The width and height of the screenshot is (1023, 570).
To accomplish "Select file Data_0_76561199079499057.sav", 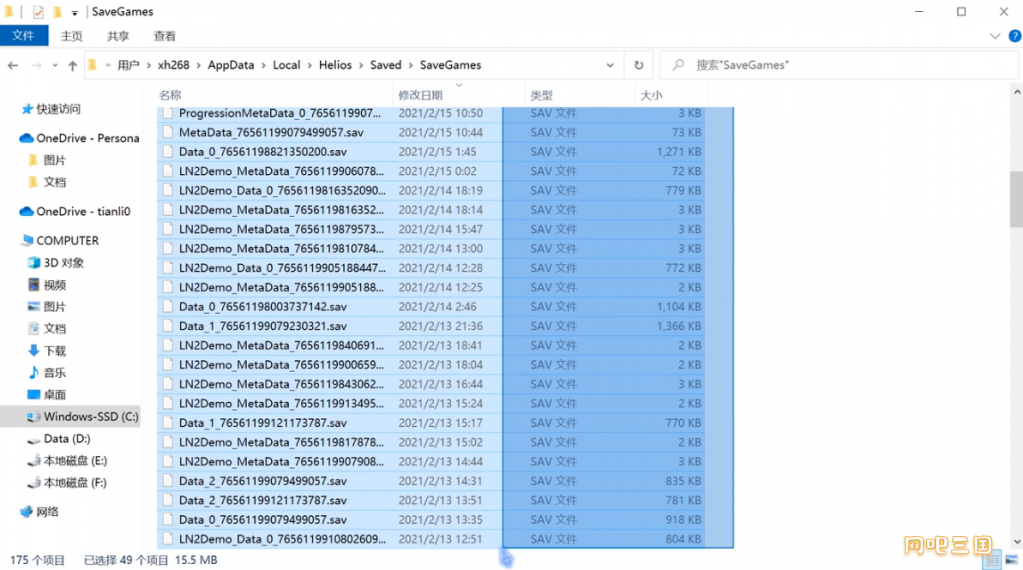I will [263, 520].
